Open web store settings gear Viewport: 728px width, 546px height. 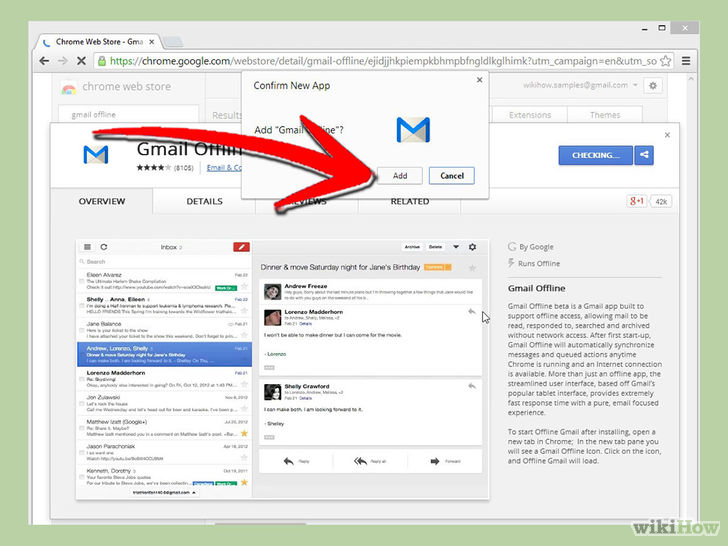click(x=653, y=85)
